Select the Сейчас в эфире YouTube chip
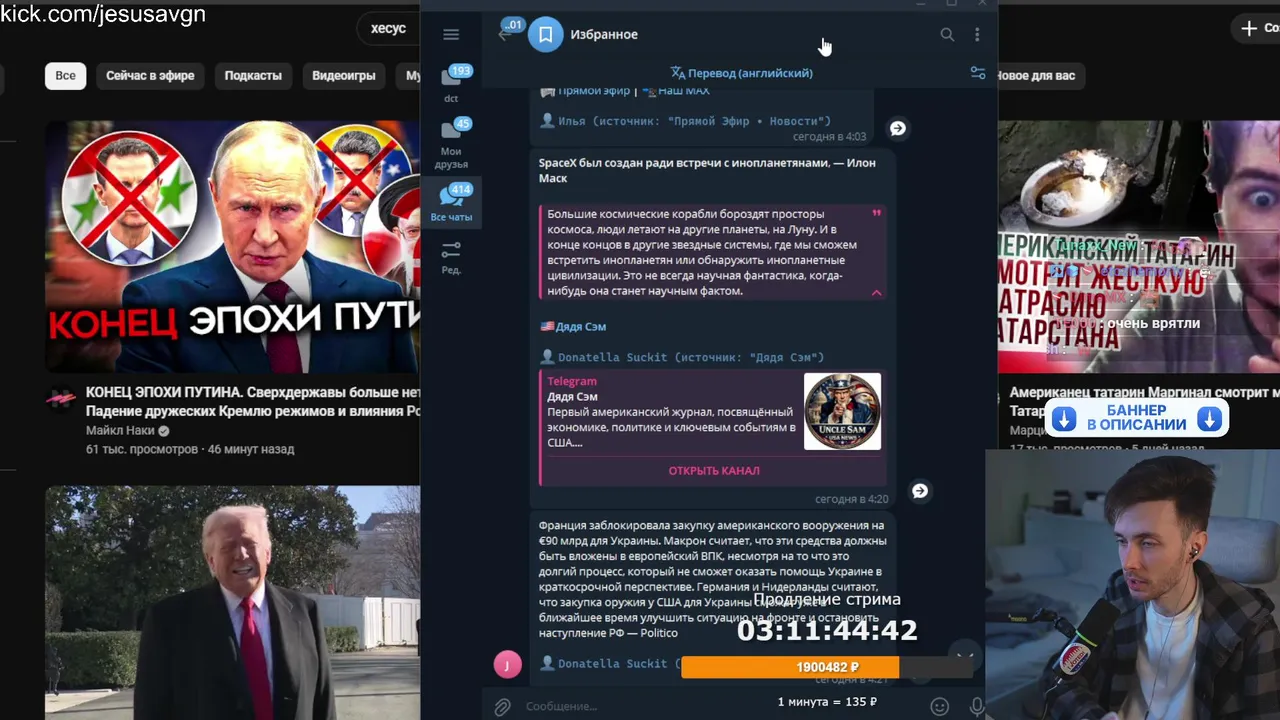This screenshot has width=1280, height=720. pos(150,76)
